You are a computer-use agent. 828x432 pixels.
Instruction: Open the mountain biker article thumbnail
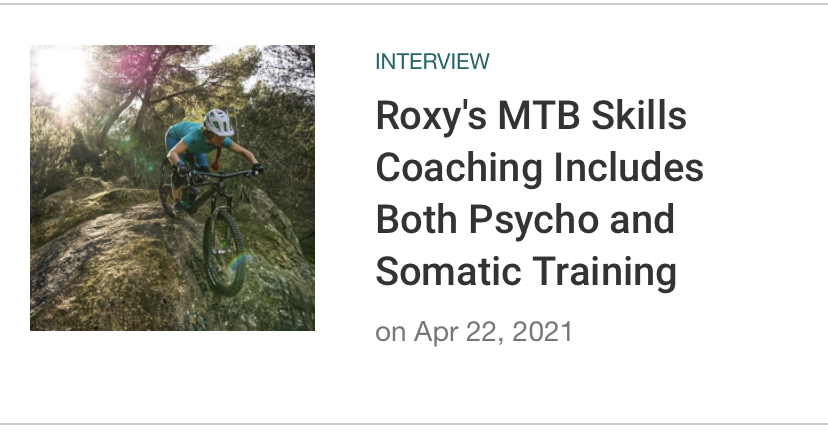pos(172,188)
